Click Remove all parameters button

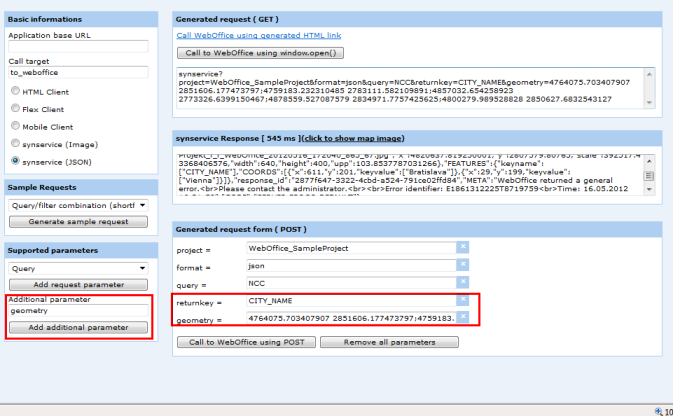tap(389, 342)
